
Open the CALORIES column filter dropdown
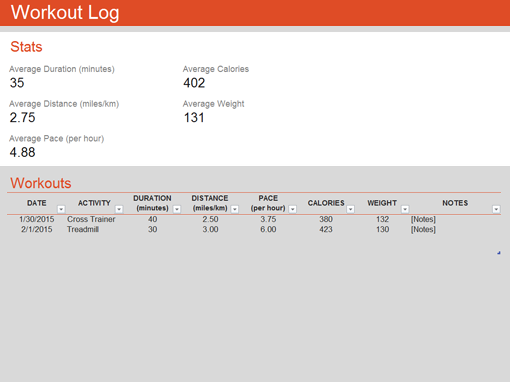click(350, 209)
